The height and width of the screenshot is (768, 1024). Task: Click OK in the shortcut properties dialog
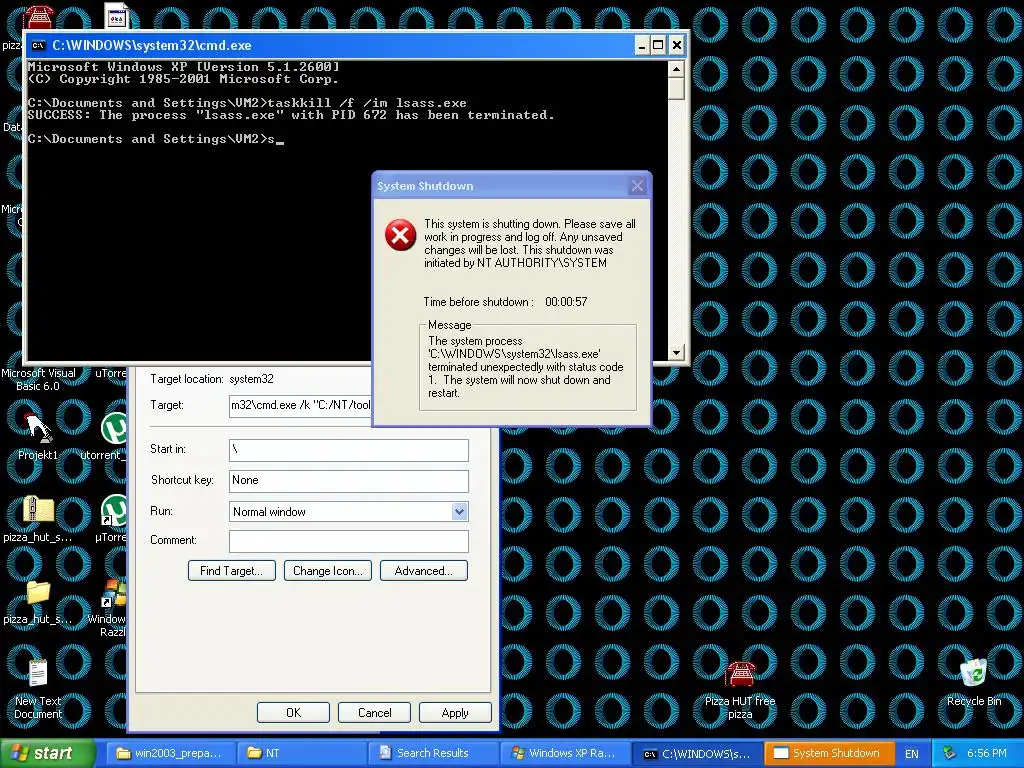[293, 712]
